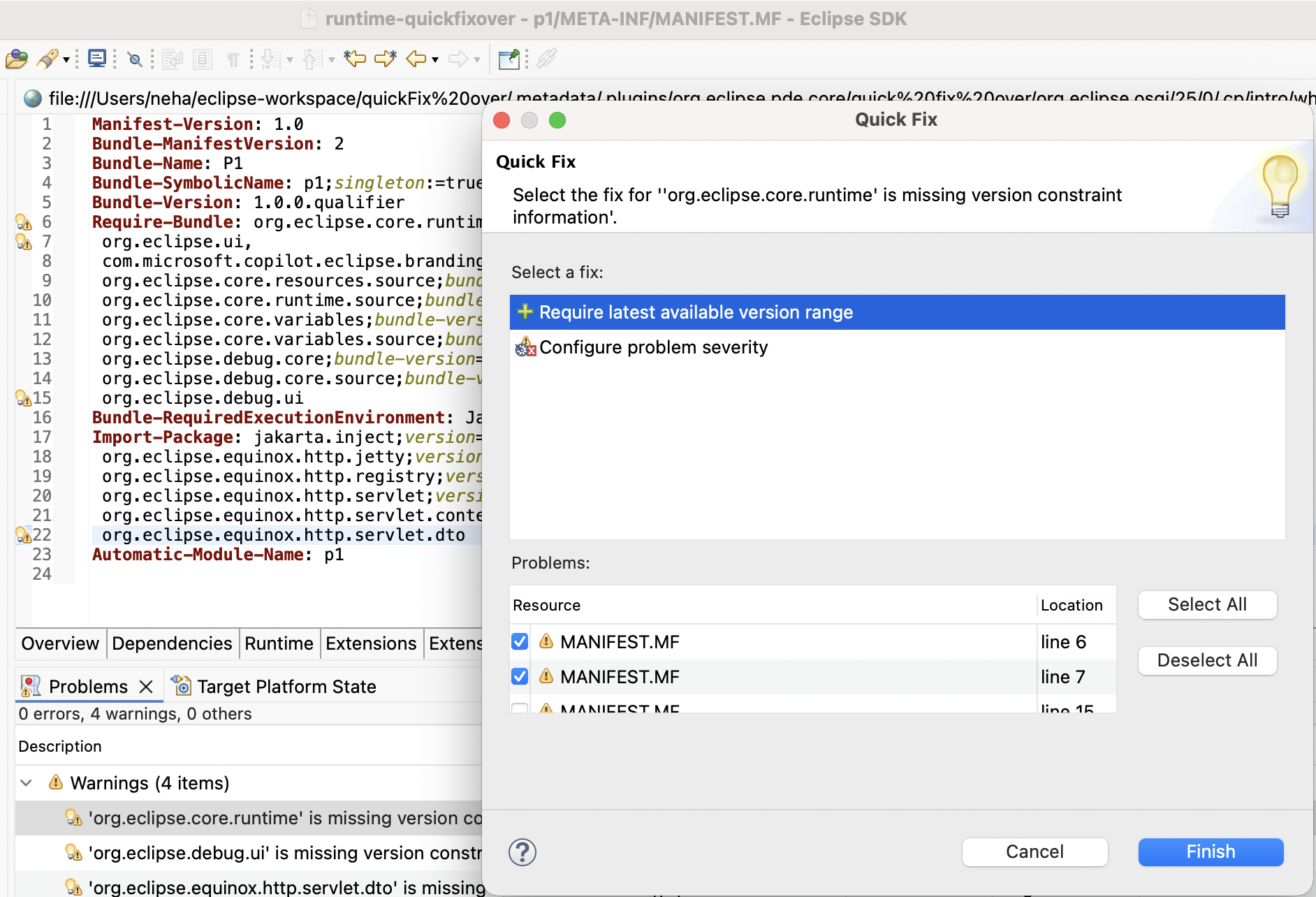Click the Deselect All button
Viewport: 1316px width, 897px height.
coord(1207,660)
